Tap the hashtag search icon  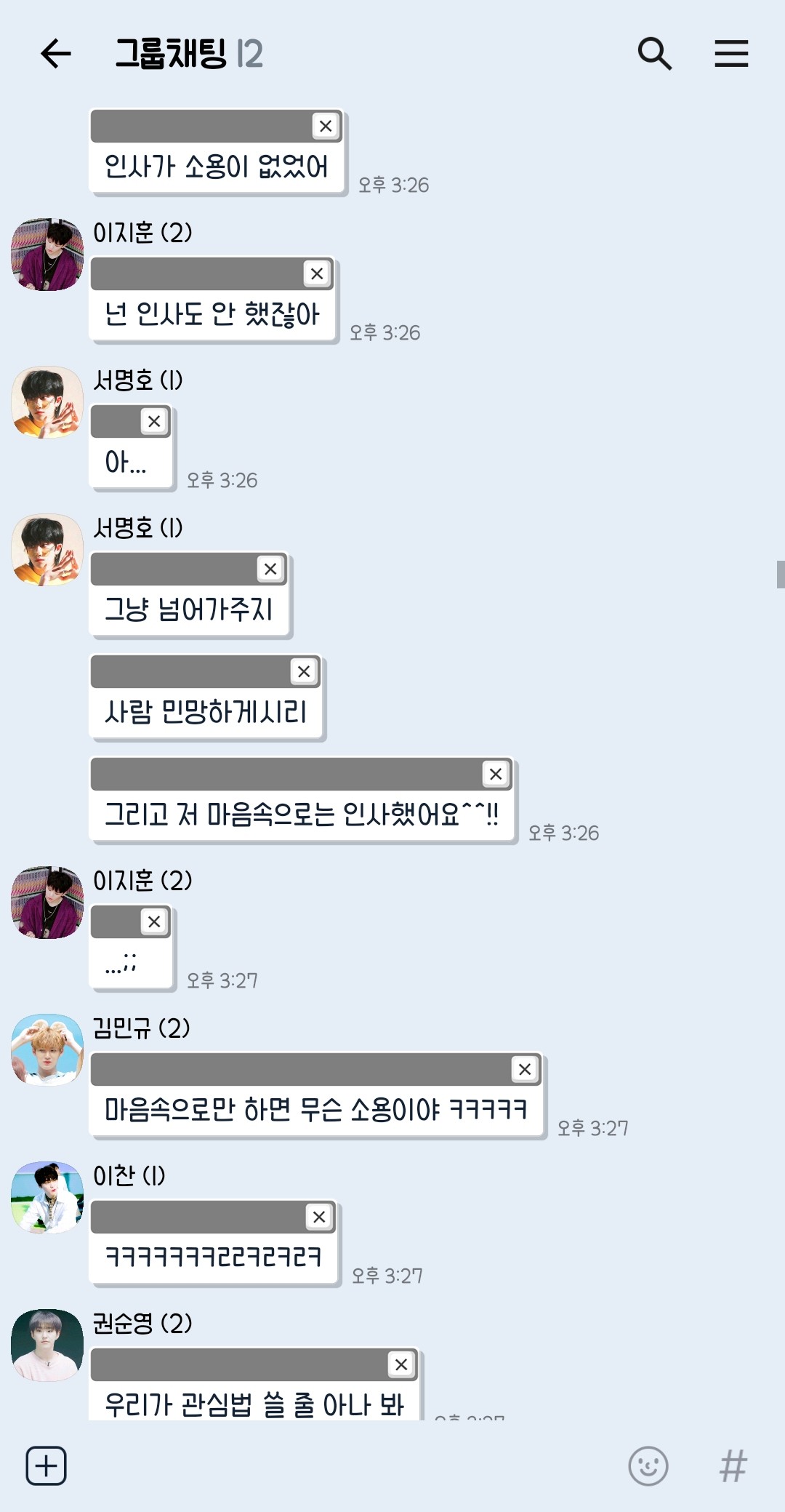coord(733,1465)
